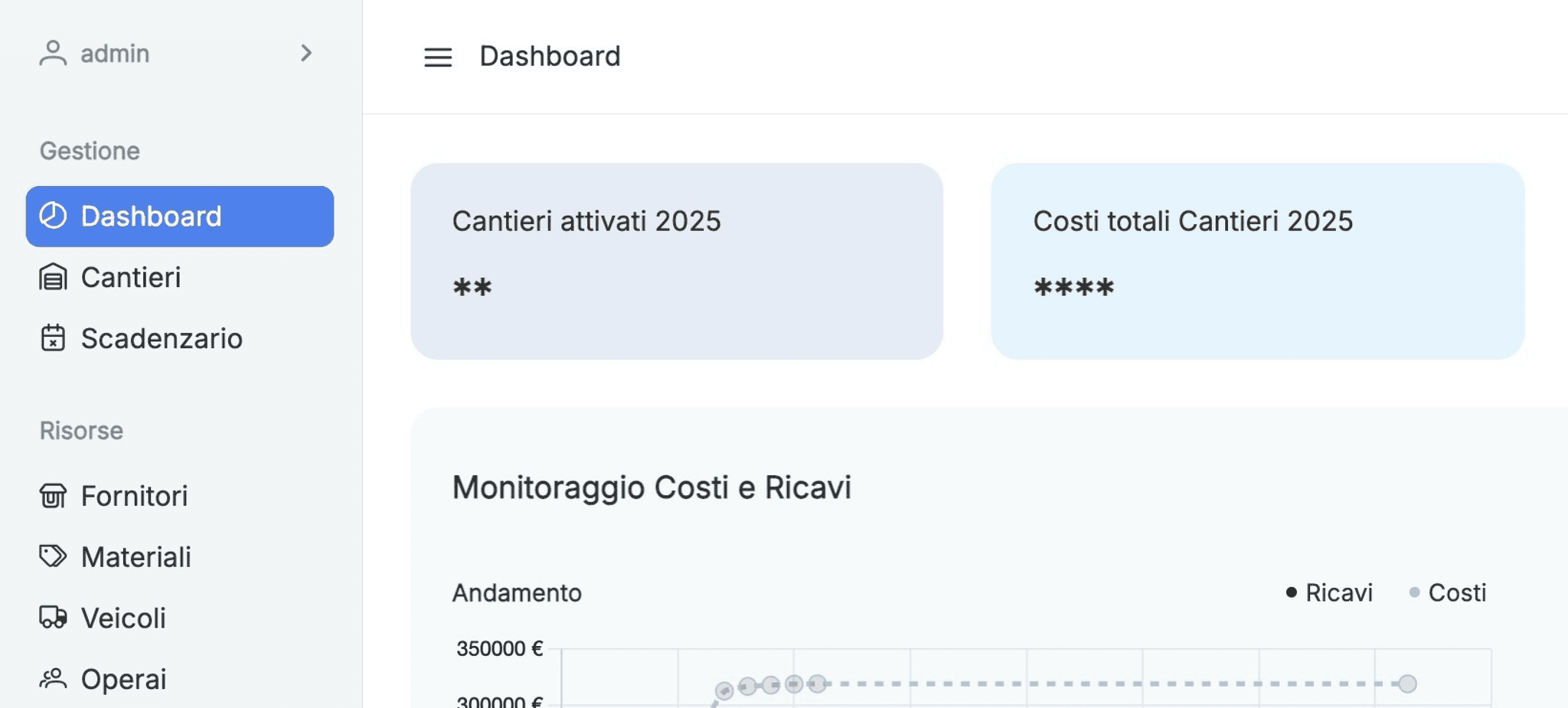Click the Materiali tag icon
This screenshot has height=708, width=1568.
tap(52, 556)
